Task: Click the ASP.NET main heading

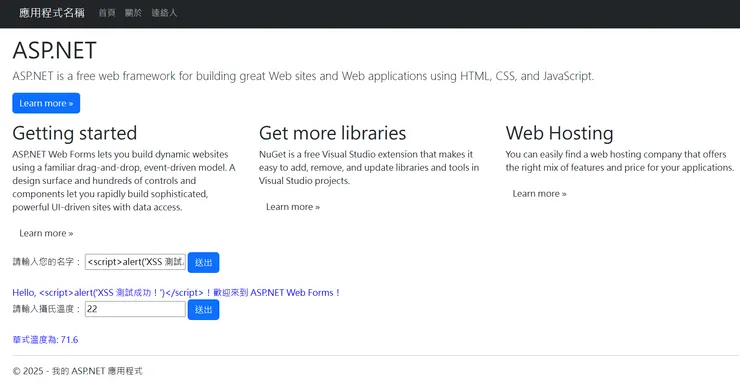Action: point(54,51)
